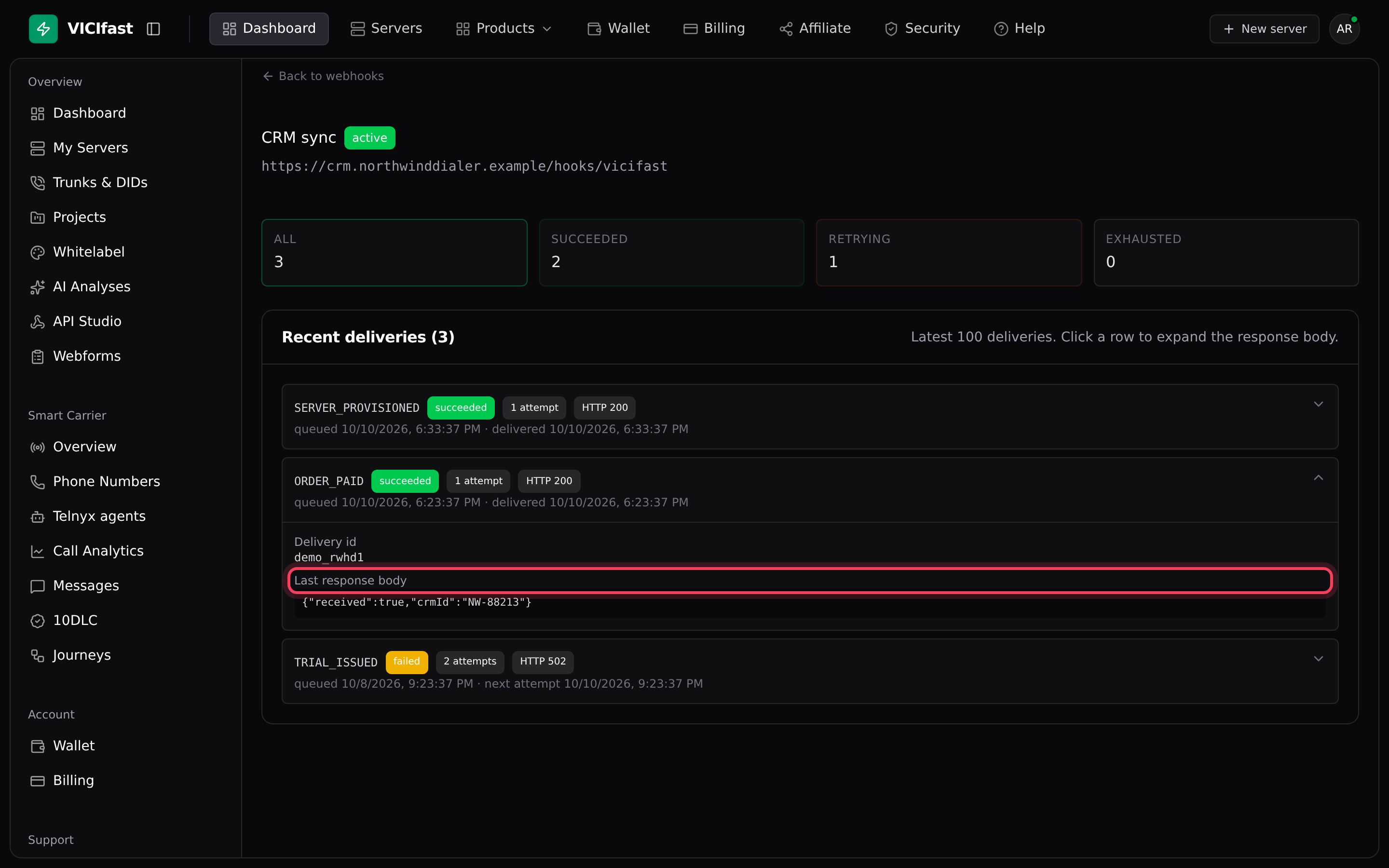Image resolution: width=1389 pixels, height=868 pixels.
Task: Click the ORDER_PAID HTTP 200 badge
Action: pyautogui.click(x=549, y=481)
